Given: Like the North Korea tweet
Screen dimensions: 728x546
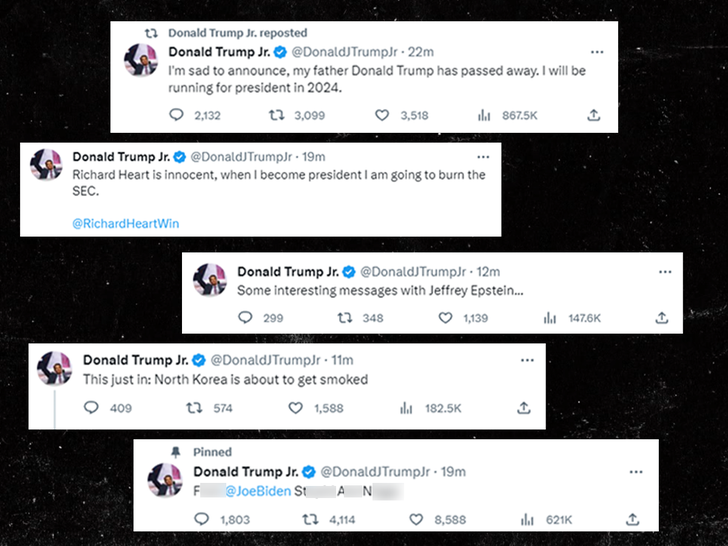Looking at the screenshot, I should 295,408.
